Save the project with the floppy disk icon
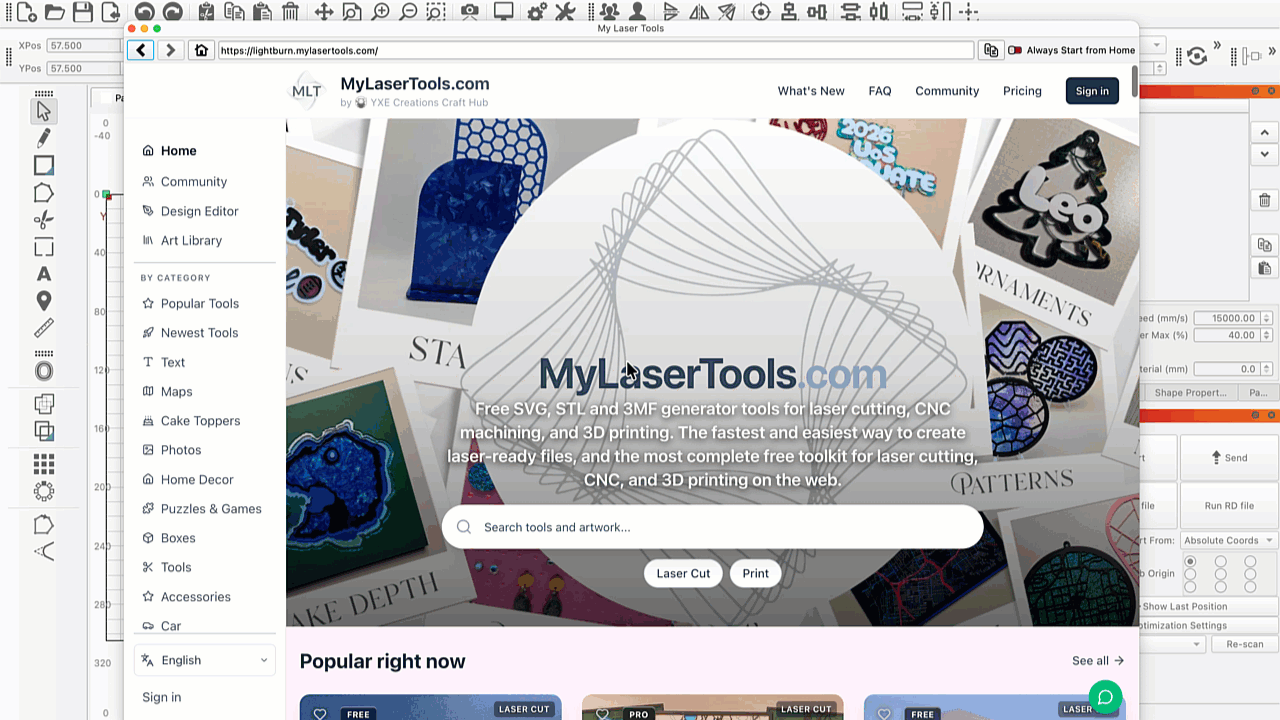Image resolution: width=1280 pixels, height=720 pixels. point(83,12)
